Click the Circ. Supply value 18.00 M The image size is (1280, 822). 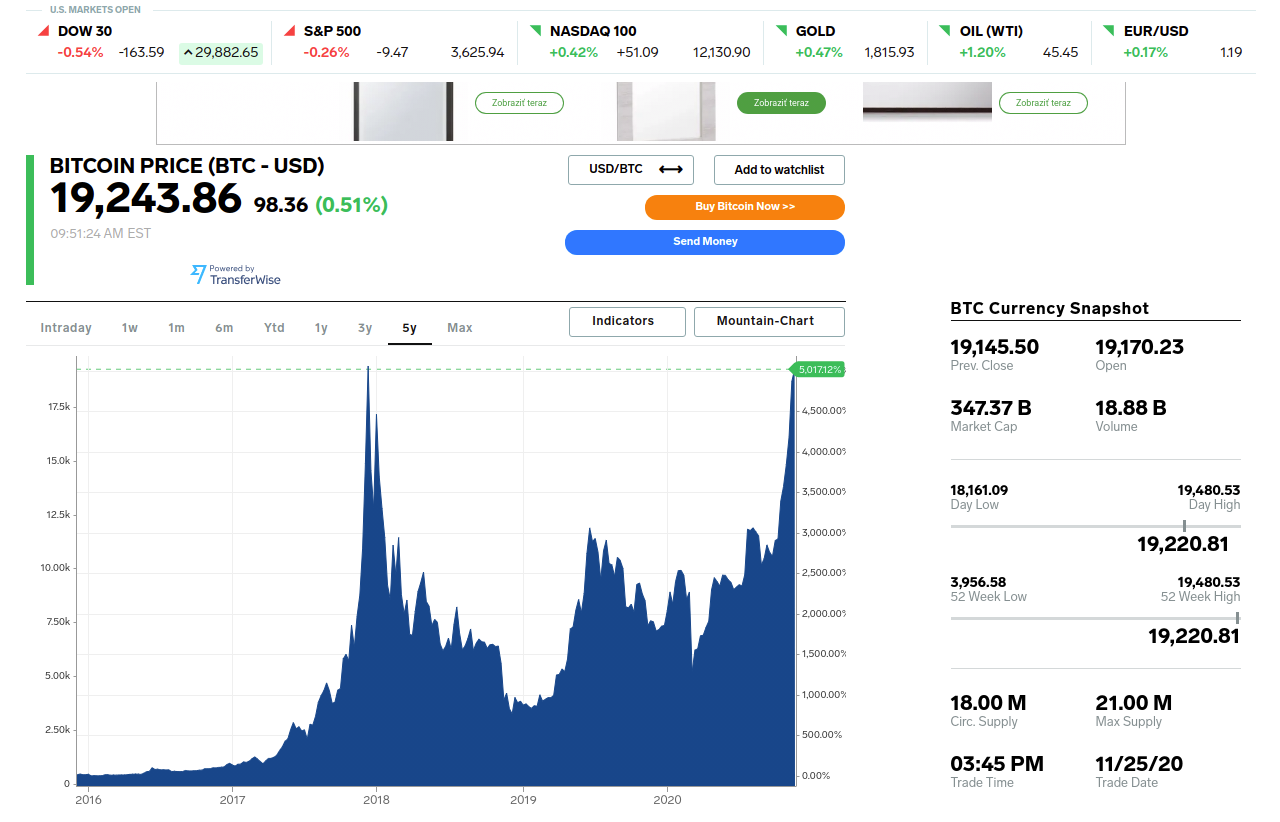[989, 703]
